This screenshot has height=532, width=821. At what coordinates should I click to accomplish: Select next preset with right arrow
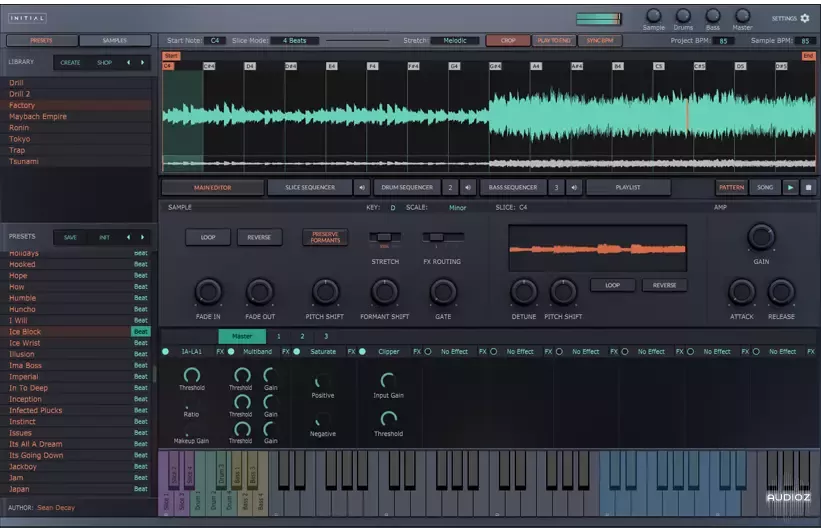142,237
